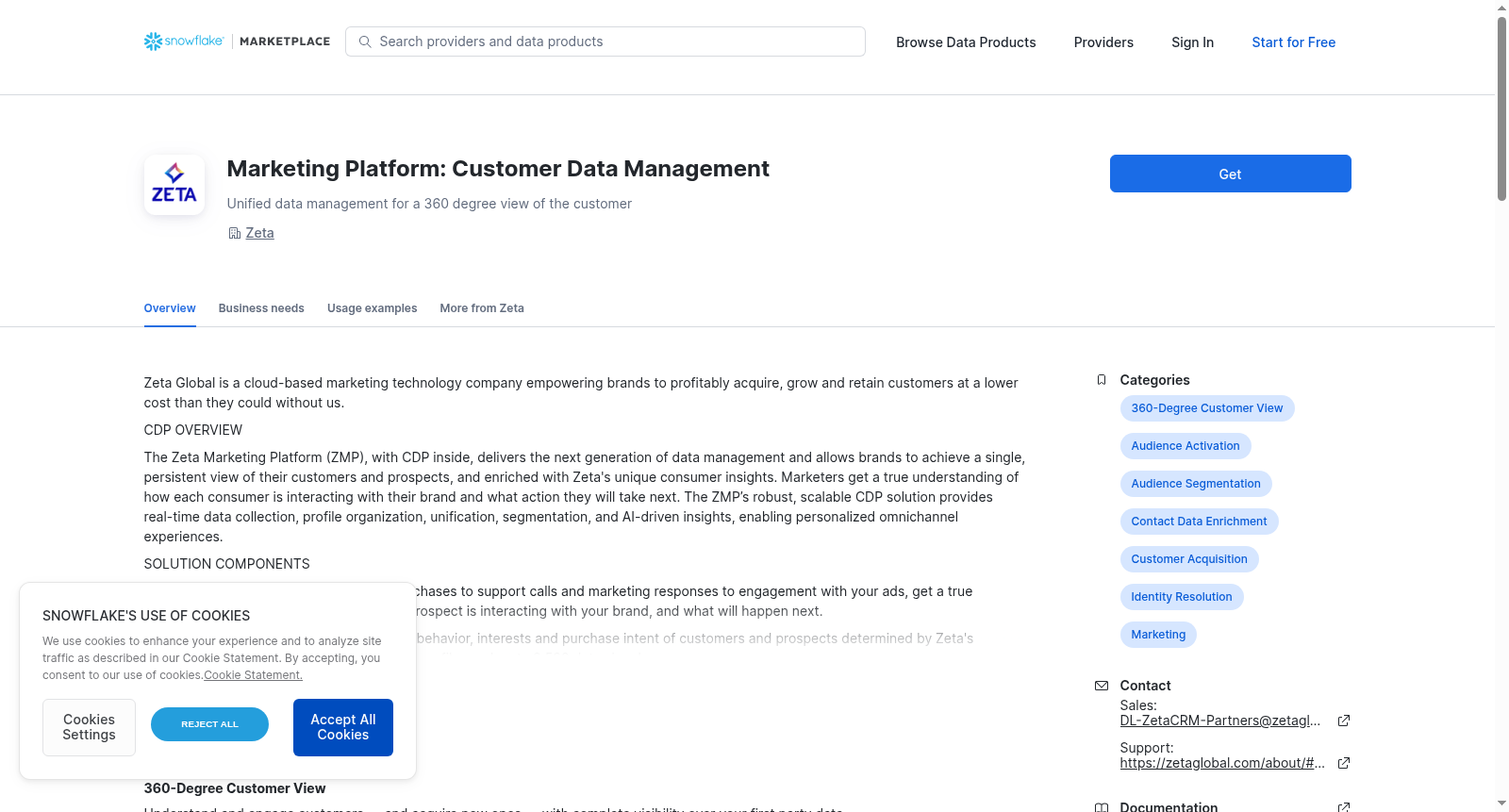Select 360-Degree Customer View category tag

click(x=1207, y=408)
